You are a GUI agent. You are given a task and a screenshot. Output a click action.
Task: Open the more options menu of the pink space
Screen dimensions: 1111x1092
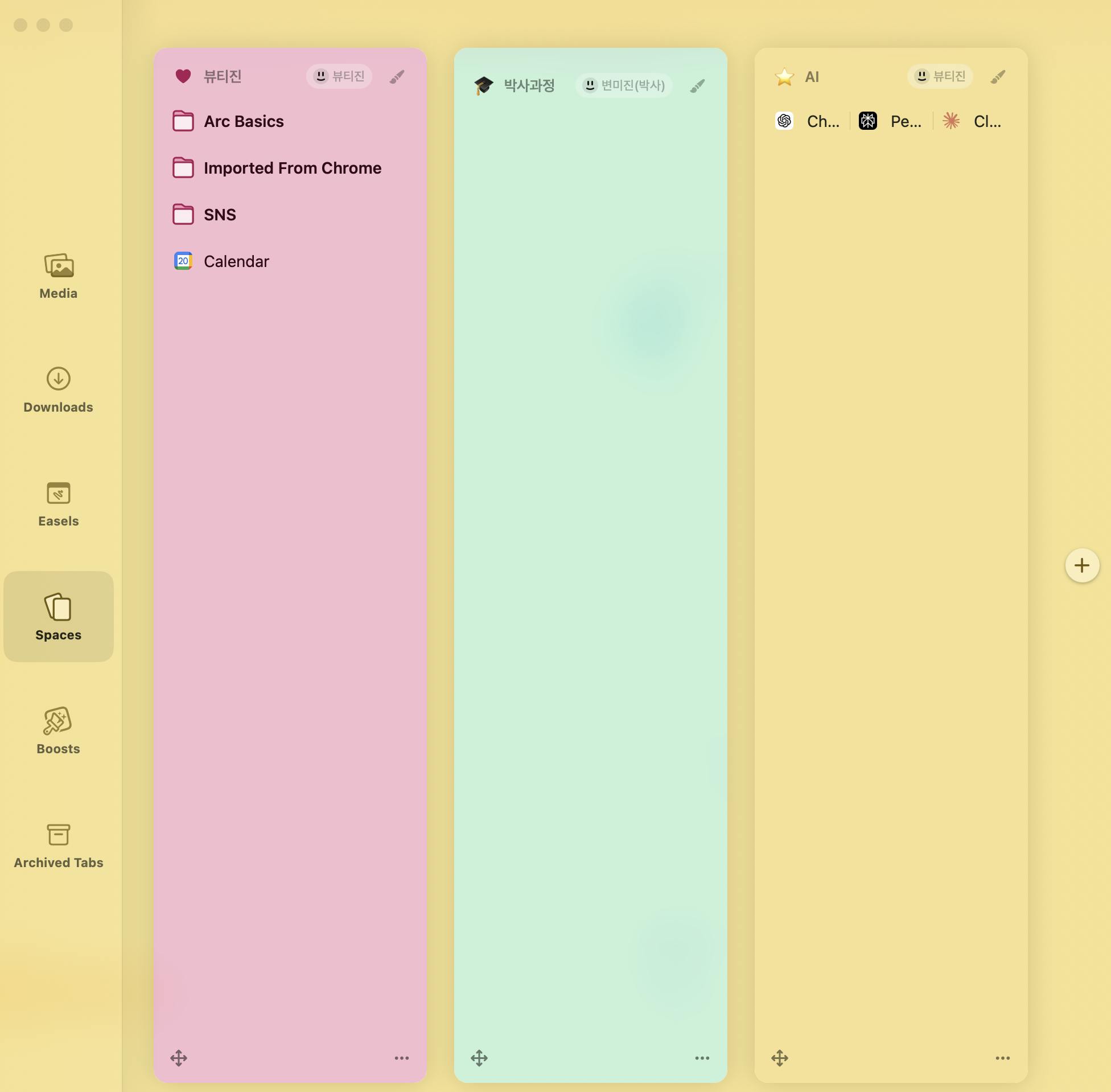402,1058
